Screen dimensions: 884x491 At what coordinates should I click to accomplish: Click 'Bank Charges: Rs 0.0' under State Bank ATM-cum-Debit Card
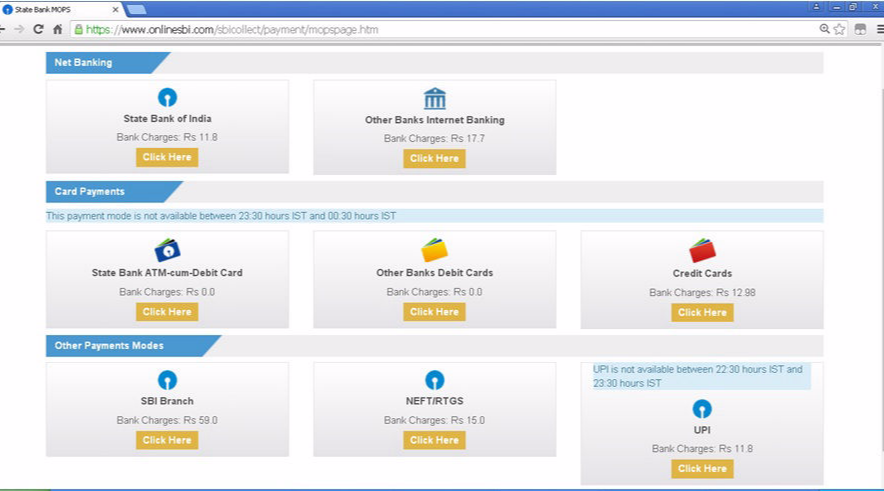point(167,292)
